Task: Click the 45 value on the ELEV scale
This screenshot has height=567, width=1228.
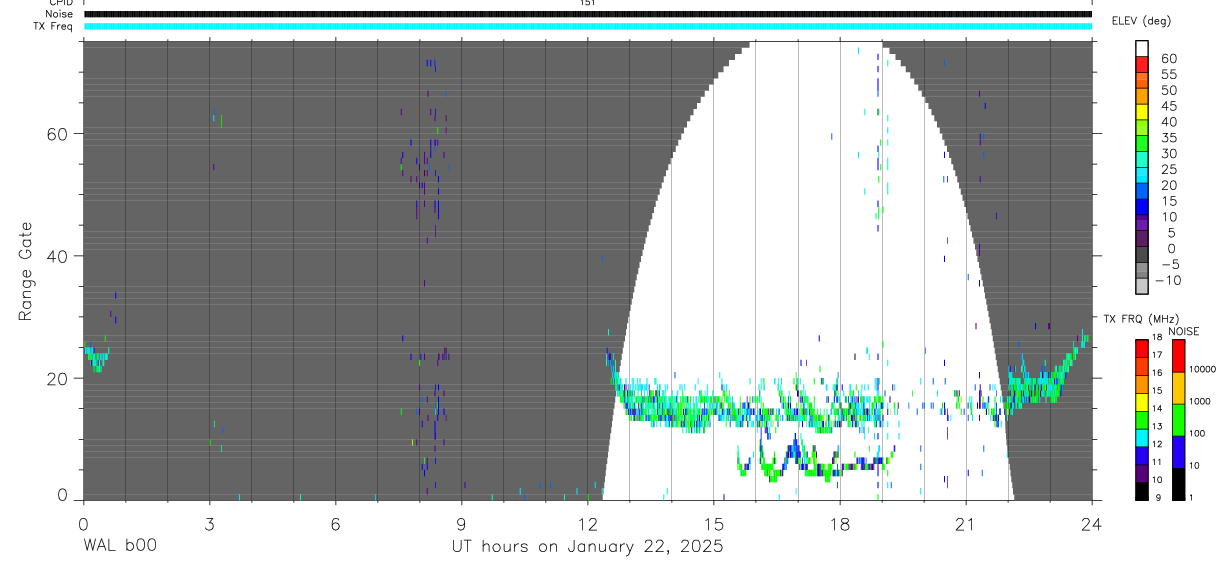Action: (1168, 106)
